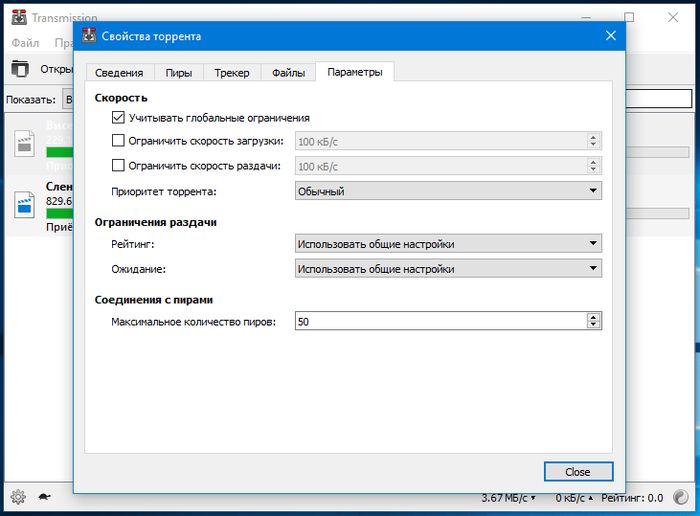Open the "Файлы" tab
This screenshot has width=700, height=516.
tap(288, 72)
